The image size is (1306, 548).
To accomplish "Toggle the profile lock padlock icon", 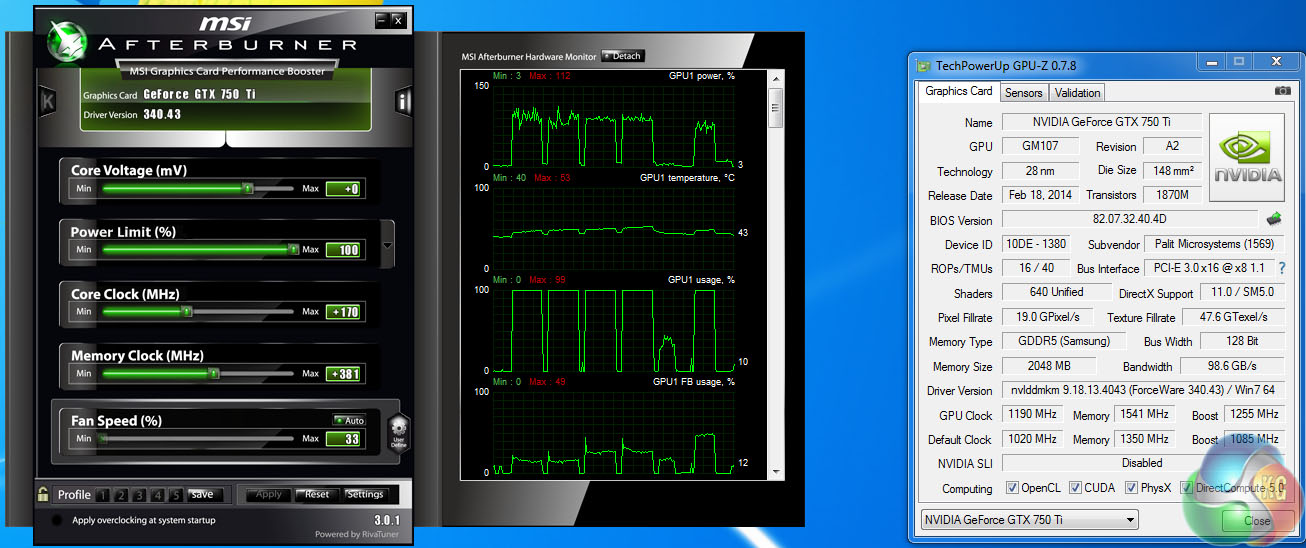I will (x=43, y=494).
